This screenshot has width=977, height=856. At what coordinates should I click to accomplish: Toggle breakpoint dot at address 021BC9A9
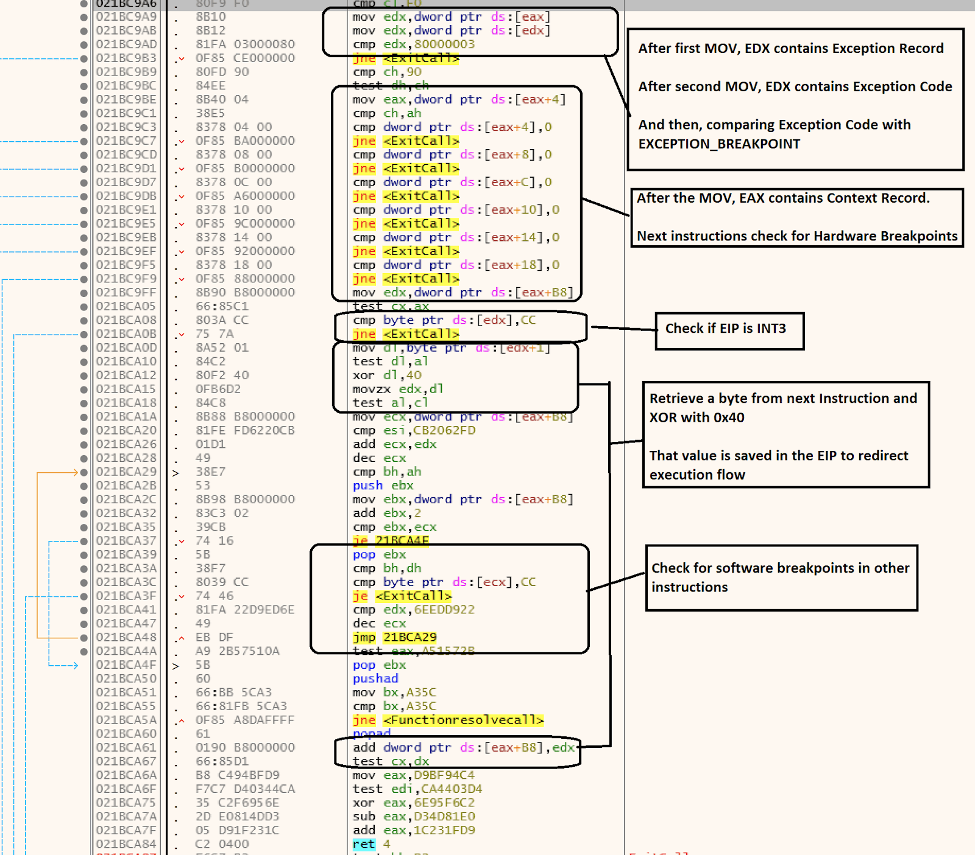tap(84, 17)
